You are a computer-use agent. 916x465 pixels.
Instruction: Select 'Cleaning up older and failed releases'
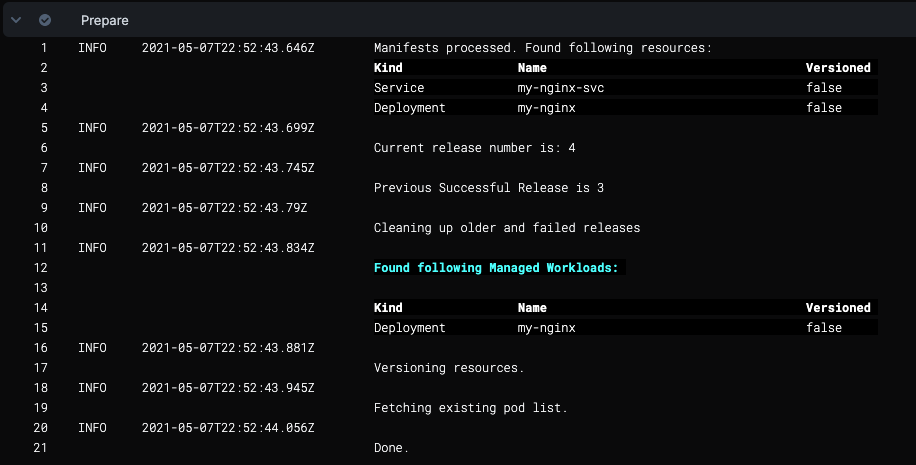506,228
